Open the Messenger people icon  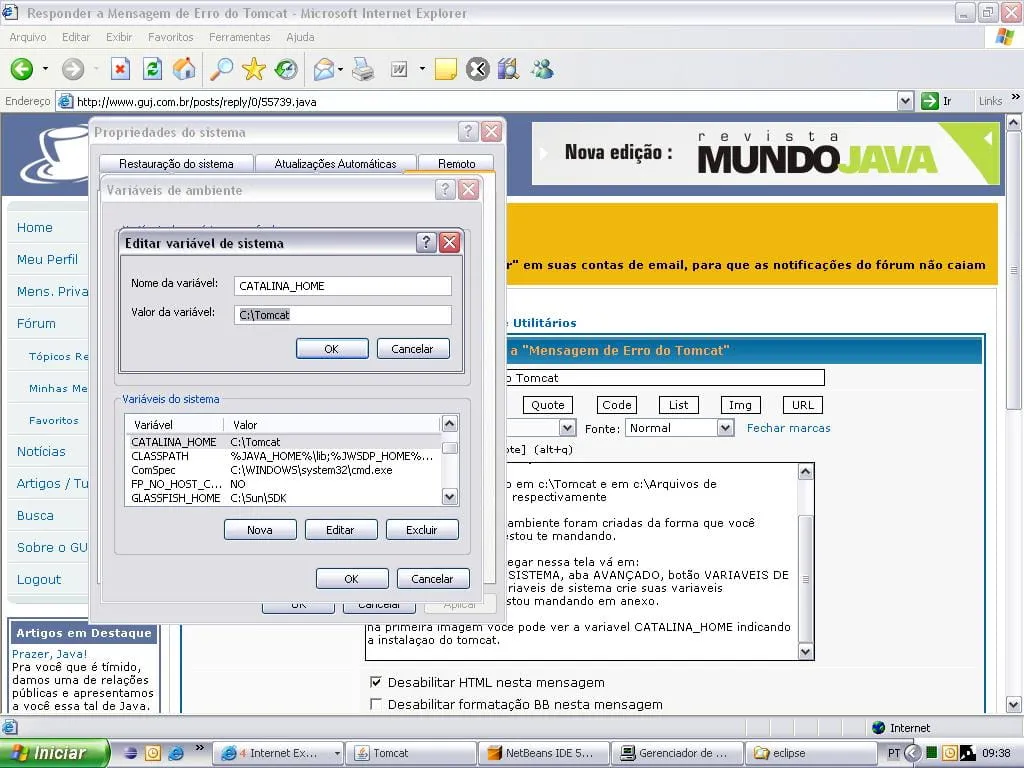tap(541, 69)
